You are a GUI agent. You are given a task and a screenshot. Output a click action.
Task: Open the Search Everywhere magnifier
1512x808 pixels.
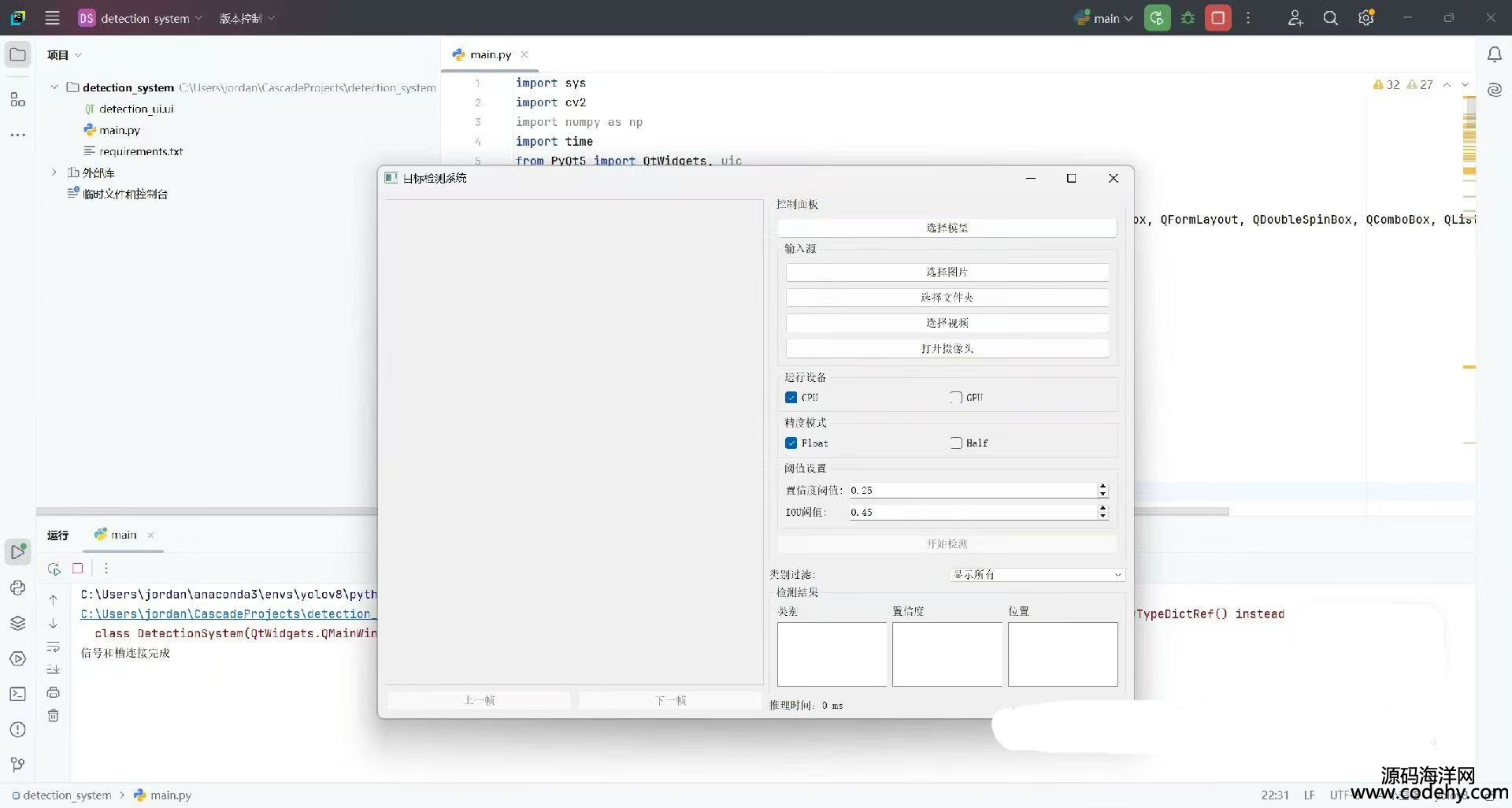(1330, 18)
